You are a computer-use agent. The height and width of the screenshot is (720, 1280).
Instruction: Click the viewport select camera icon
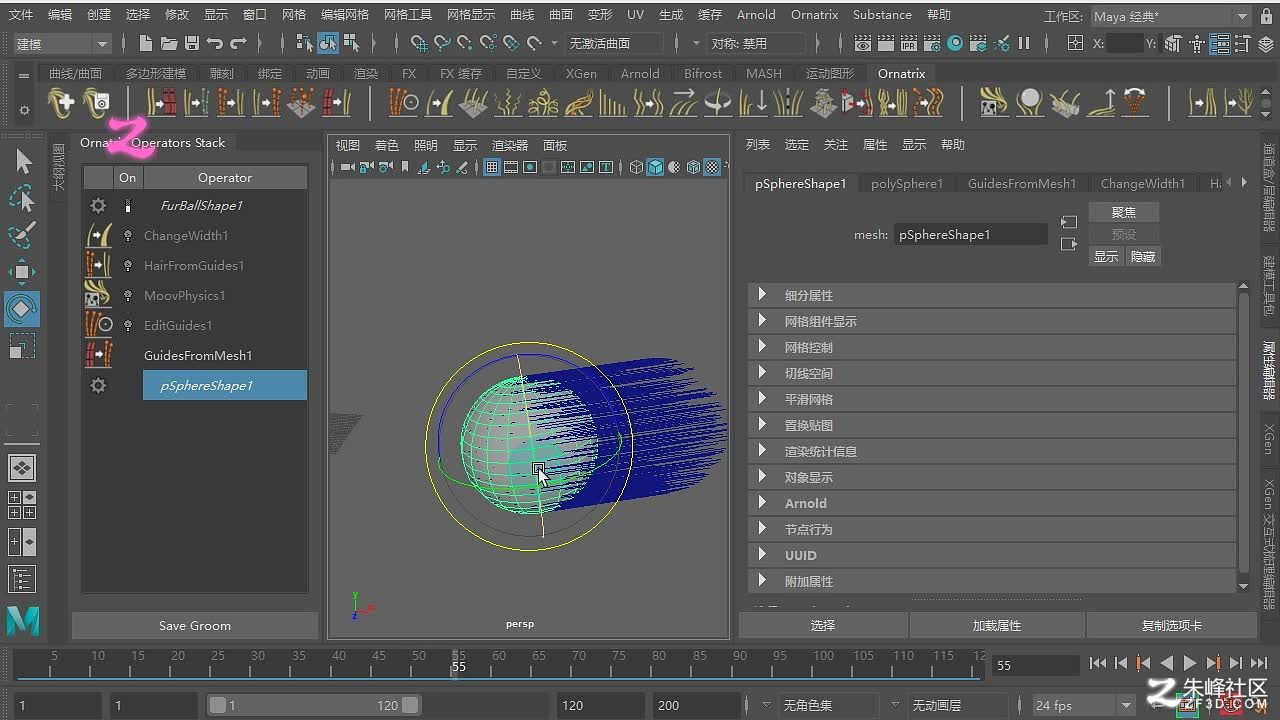pyautogui.click(x=347, y=167)
